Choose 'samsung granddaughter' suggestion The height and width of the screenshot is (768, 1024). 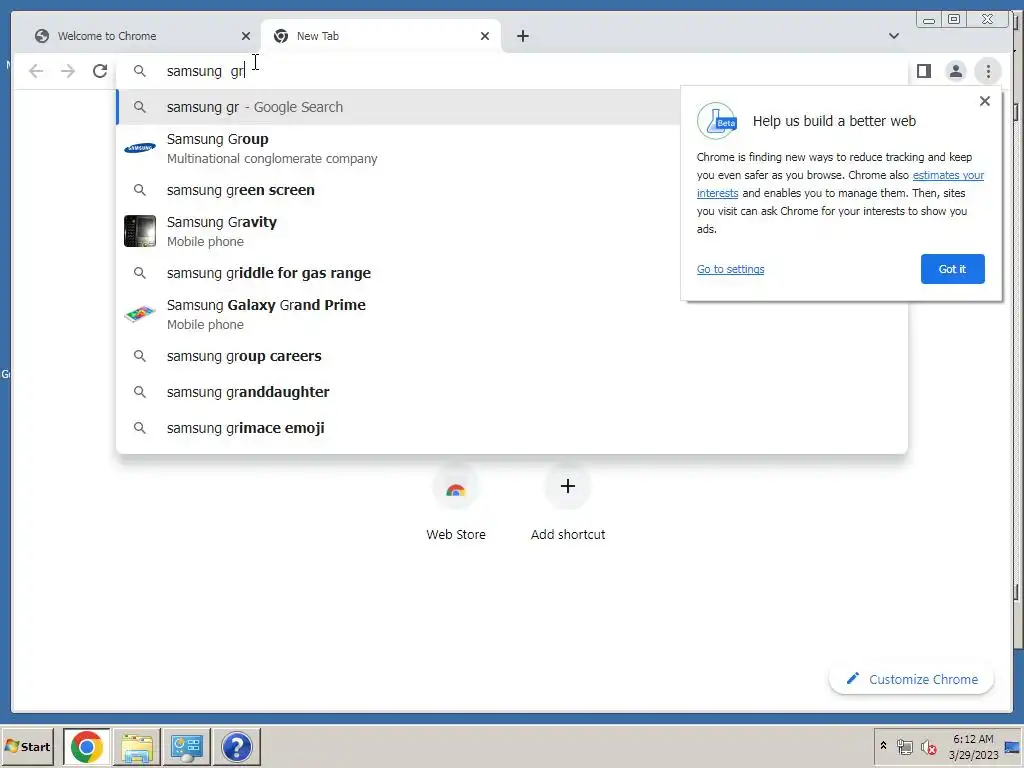click(512, 392)
